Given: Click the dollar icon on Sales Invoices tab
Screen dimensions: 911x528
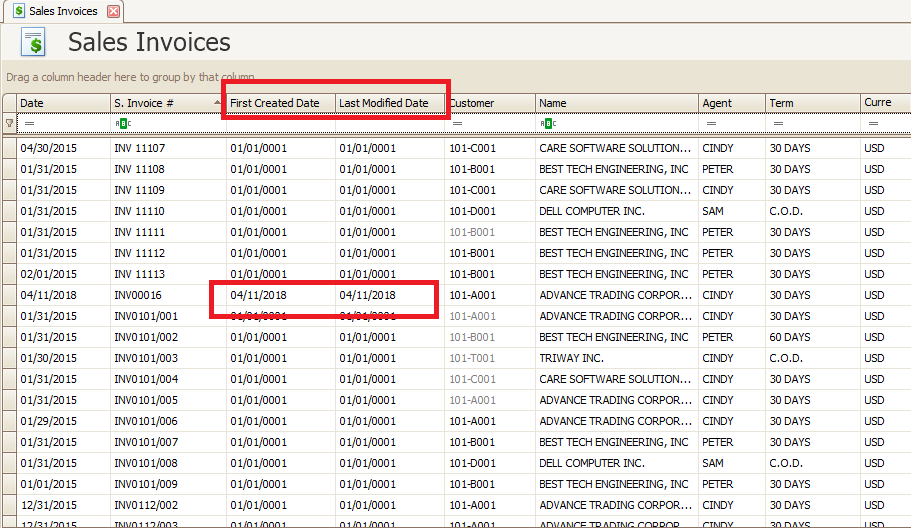Looking at the screenshot, I should [x=19, y=11].
